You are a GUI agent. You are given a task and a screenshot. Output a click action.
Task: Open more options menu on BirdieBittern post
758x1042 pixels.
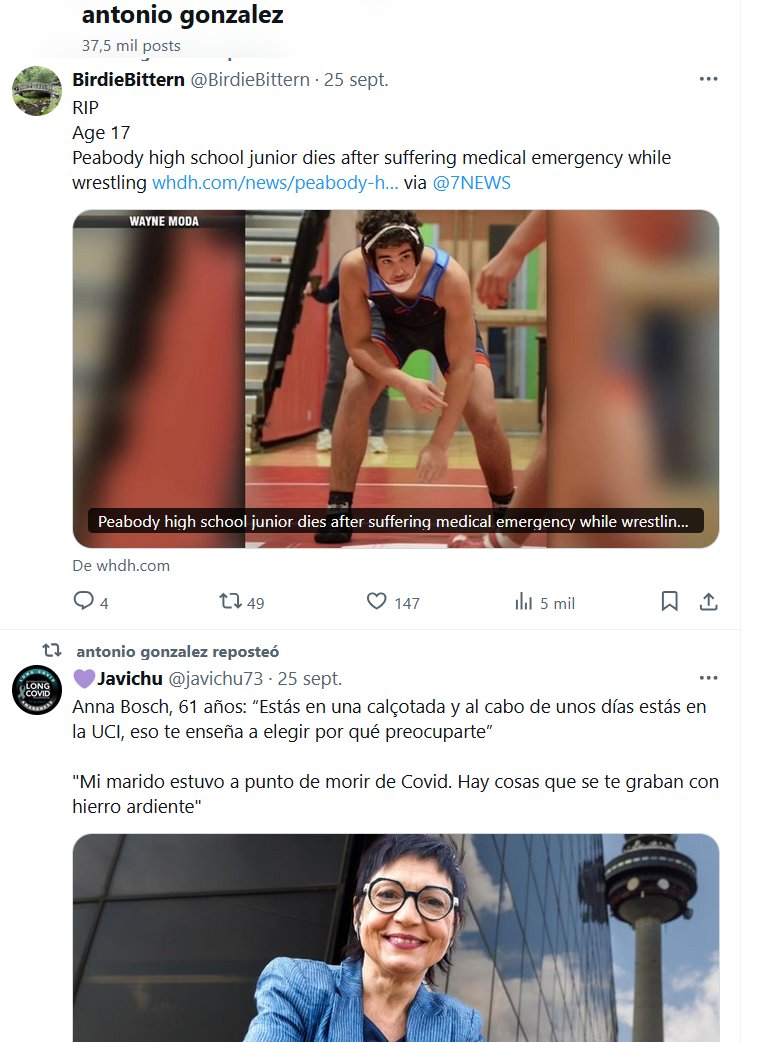click(709, 79)
